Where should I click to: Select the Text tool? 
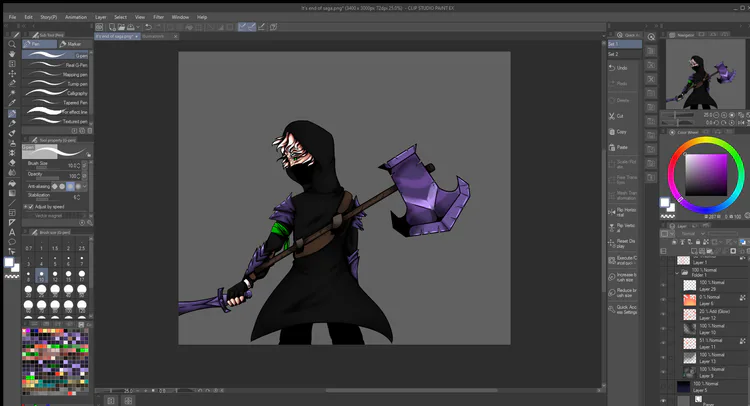click(x=12, y=232)
